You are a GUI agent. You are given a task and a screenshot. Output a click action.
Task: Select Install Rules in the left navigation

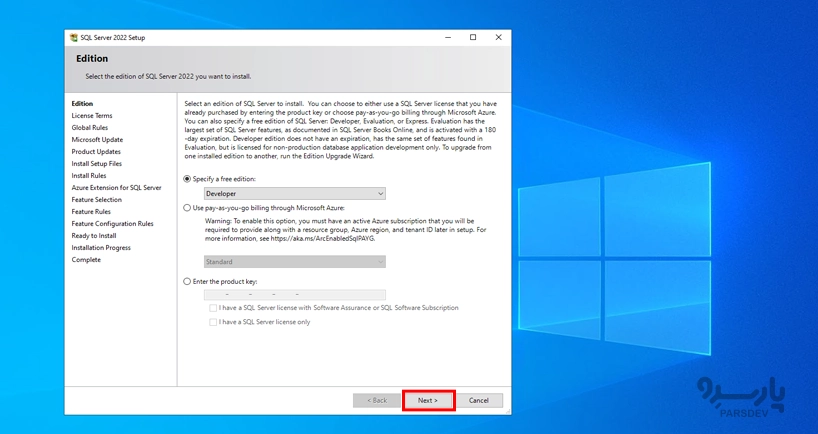coord(89,176)
